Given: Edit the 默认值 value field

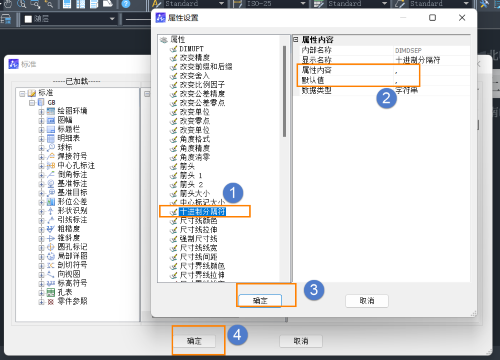Looking at the screenshot, I should [x=432, y=80].
